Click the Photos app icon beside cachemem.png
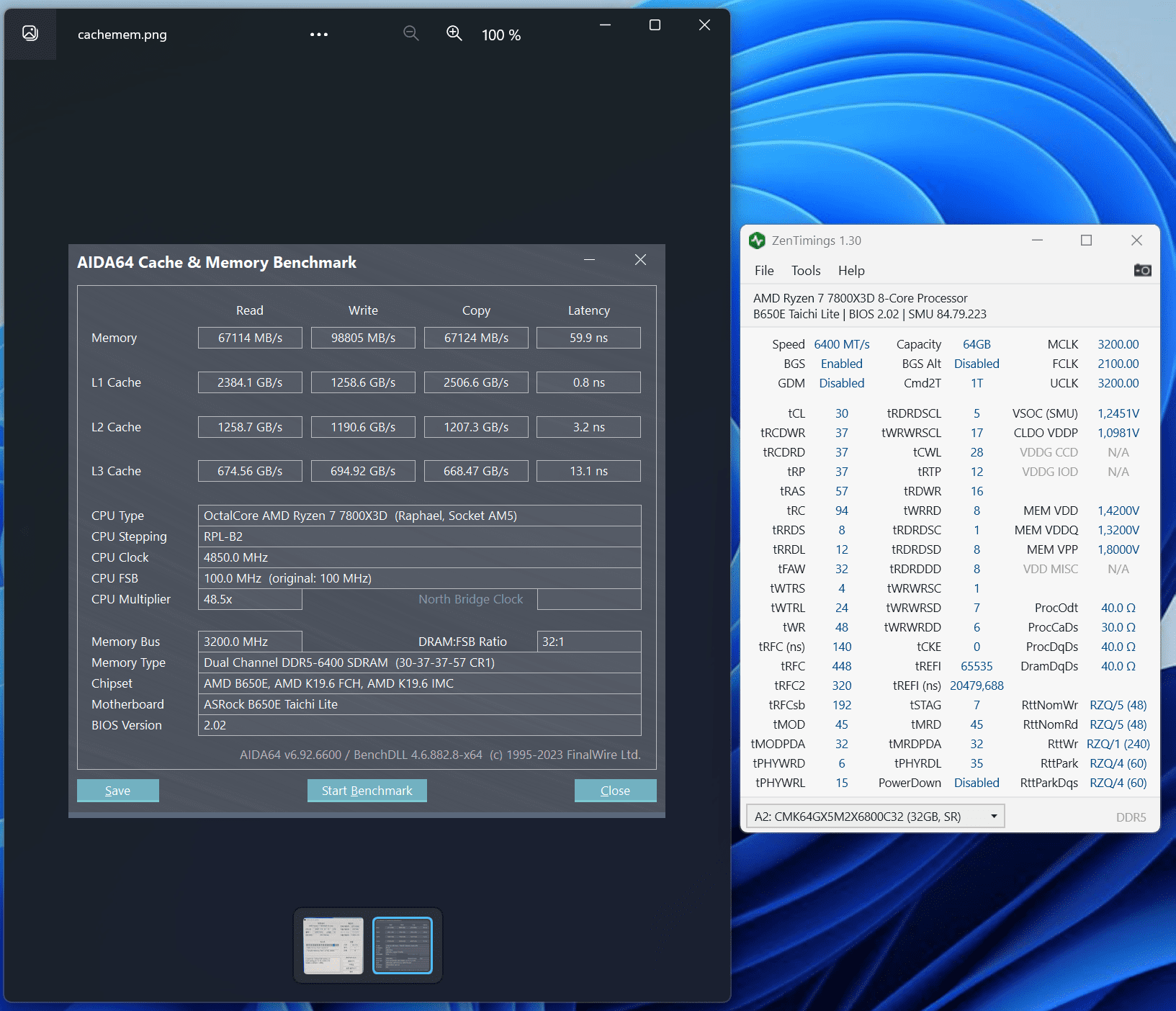 30,33
